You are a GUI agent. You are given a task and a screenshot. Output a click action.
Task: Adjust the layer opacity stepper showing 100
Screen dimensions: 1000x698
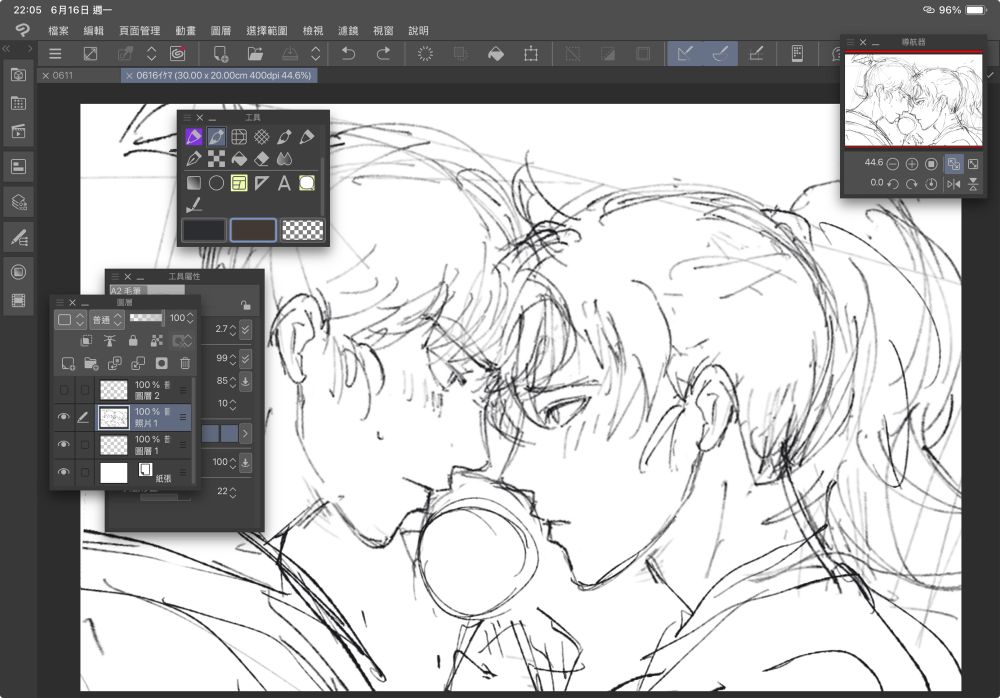tap(189, 318)
